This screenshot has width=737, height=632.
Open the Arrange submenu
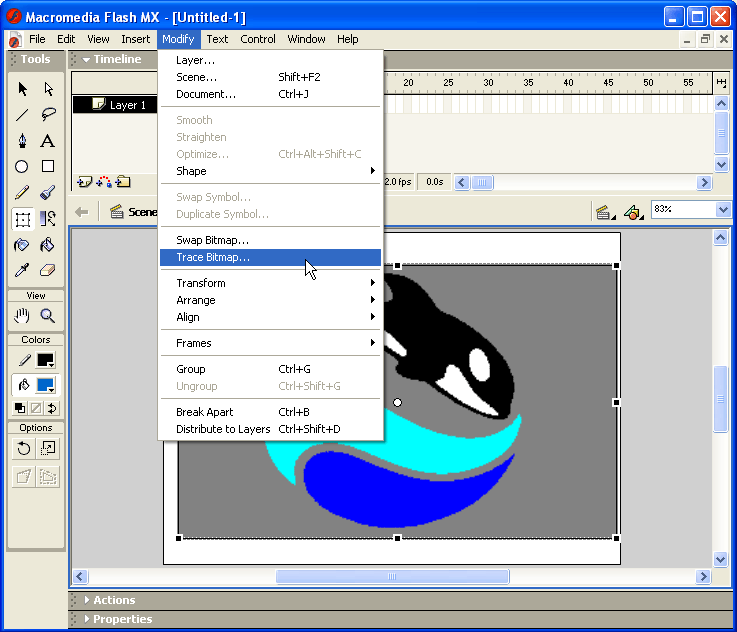(270, 300)
